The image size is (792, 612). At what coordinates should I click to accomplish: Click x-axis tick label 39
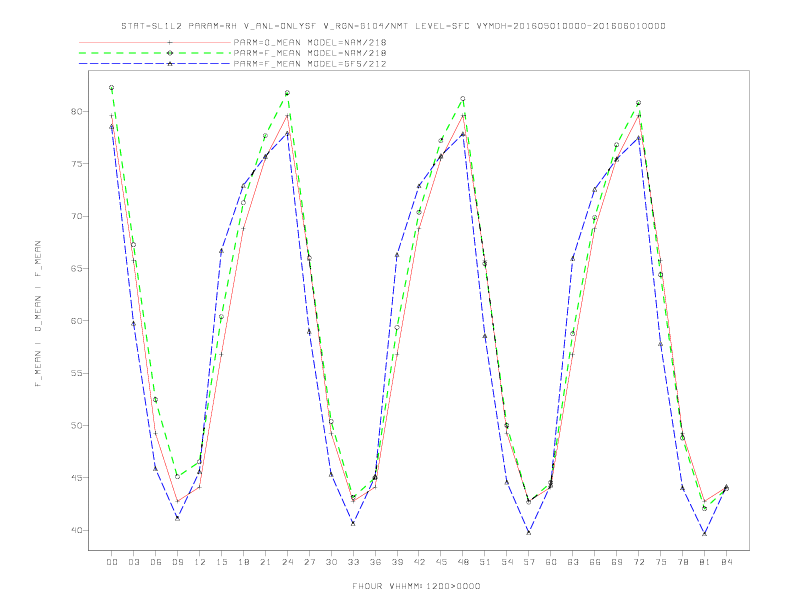pyautogui.click(x=397, y=562)
